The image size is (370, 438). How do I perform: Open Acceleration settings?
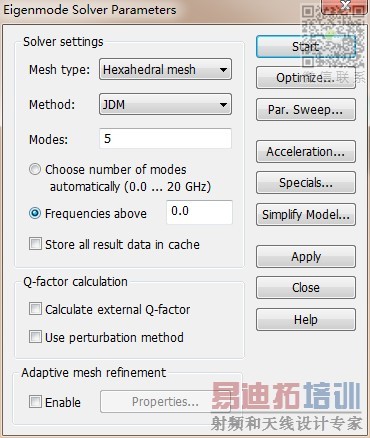click(306, 152)
